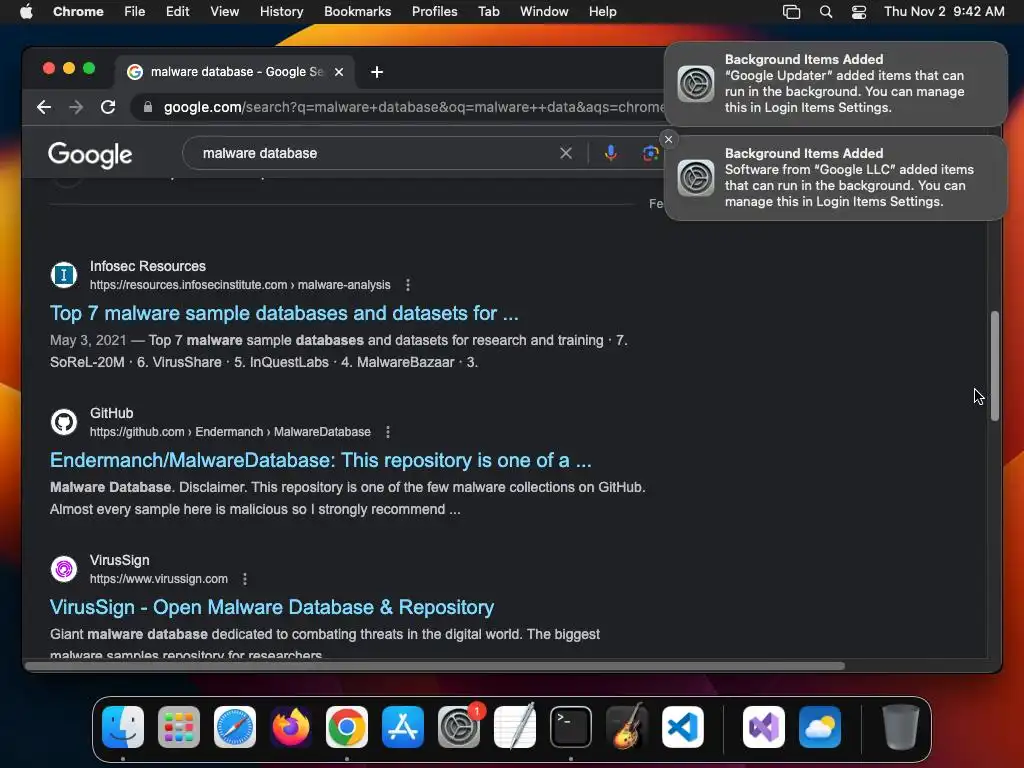Screen dimensions: 1024x768
Task: Click the resources.infosecinstitute.com URL text
Action: pos(240,285)
